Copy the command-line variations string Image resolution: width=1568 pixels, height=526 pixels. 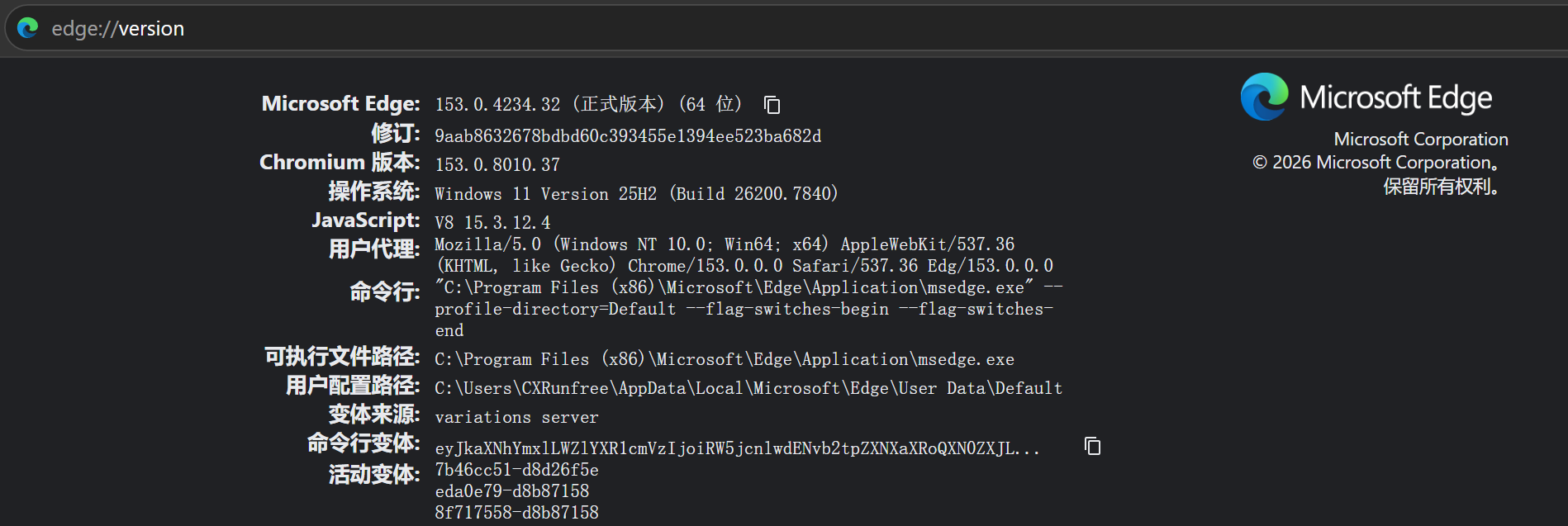(1092, 446)
